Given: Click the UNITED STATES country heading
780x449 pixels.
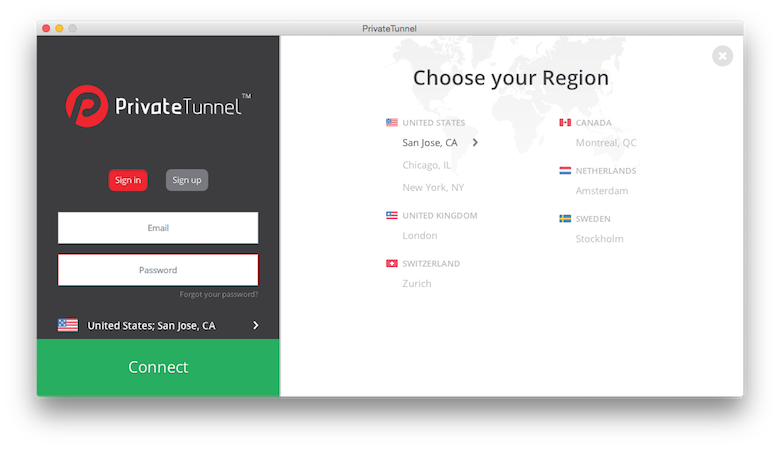Looking at the screenshot, I should click(434, 123).
